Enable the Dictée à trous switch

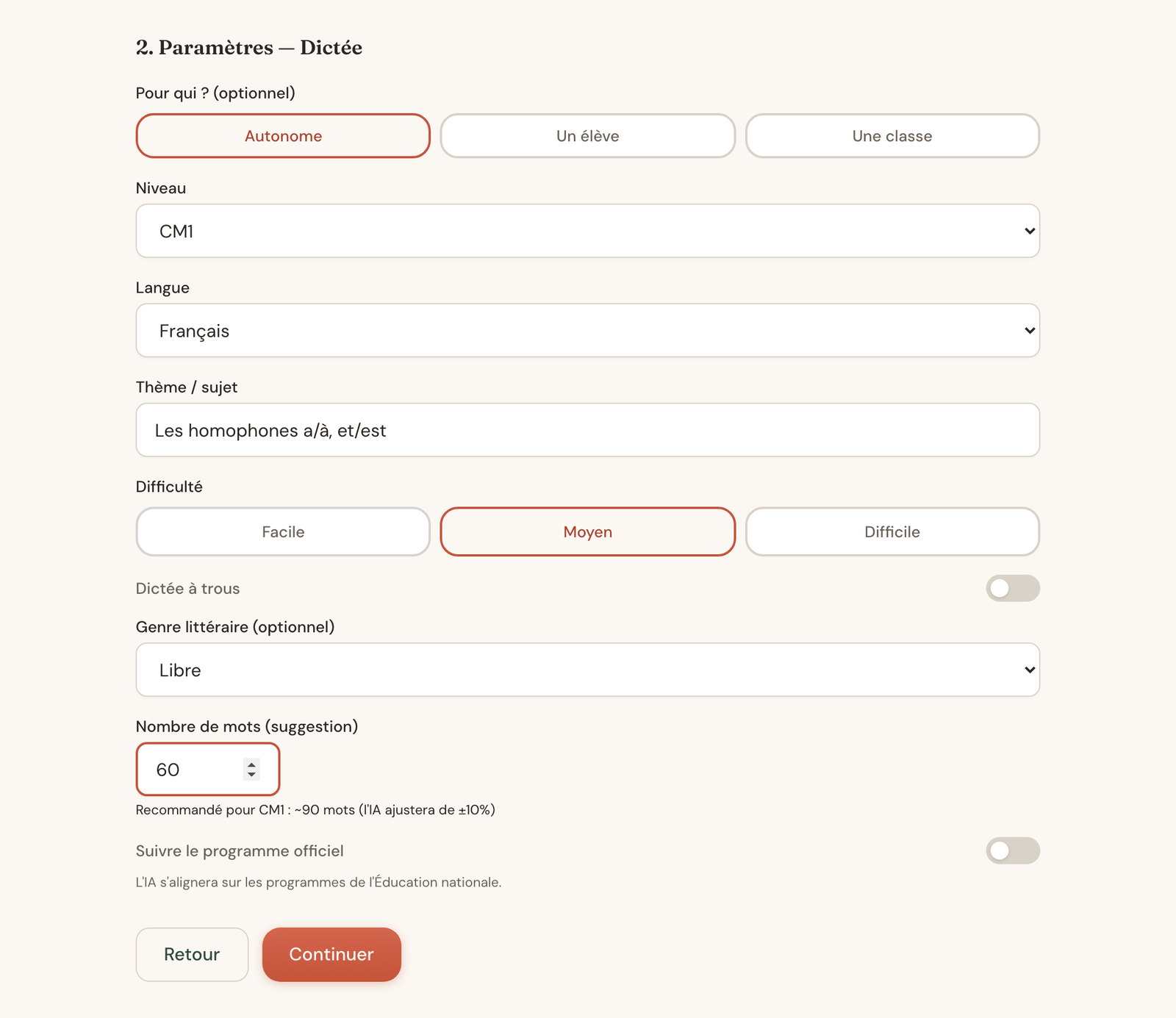tap(1012, 588)
